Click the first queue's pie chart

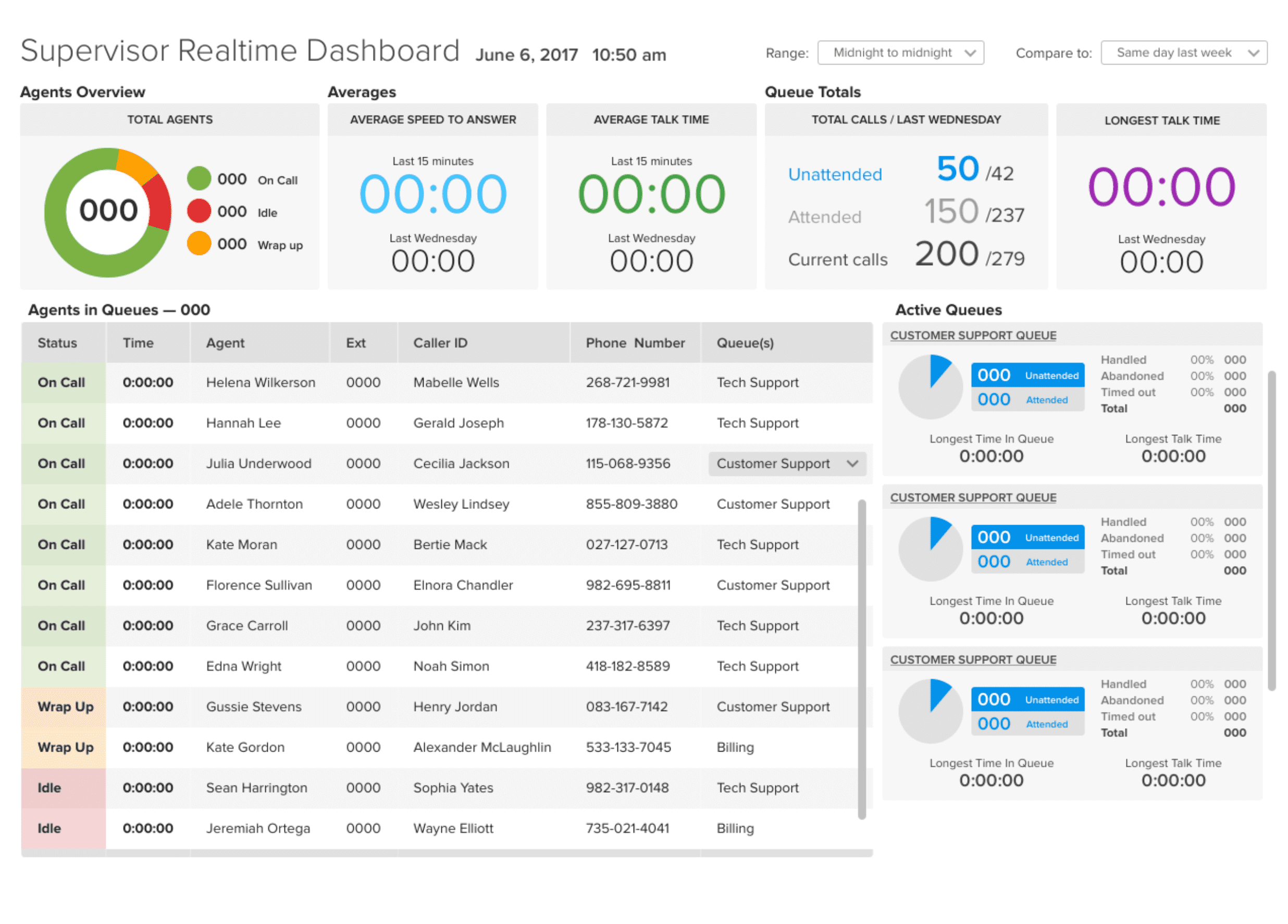tap(930, 387)
